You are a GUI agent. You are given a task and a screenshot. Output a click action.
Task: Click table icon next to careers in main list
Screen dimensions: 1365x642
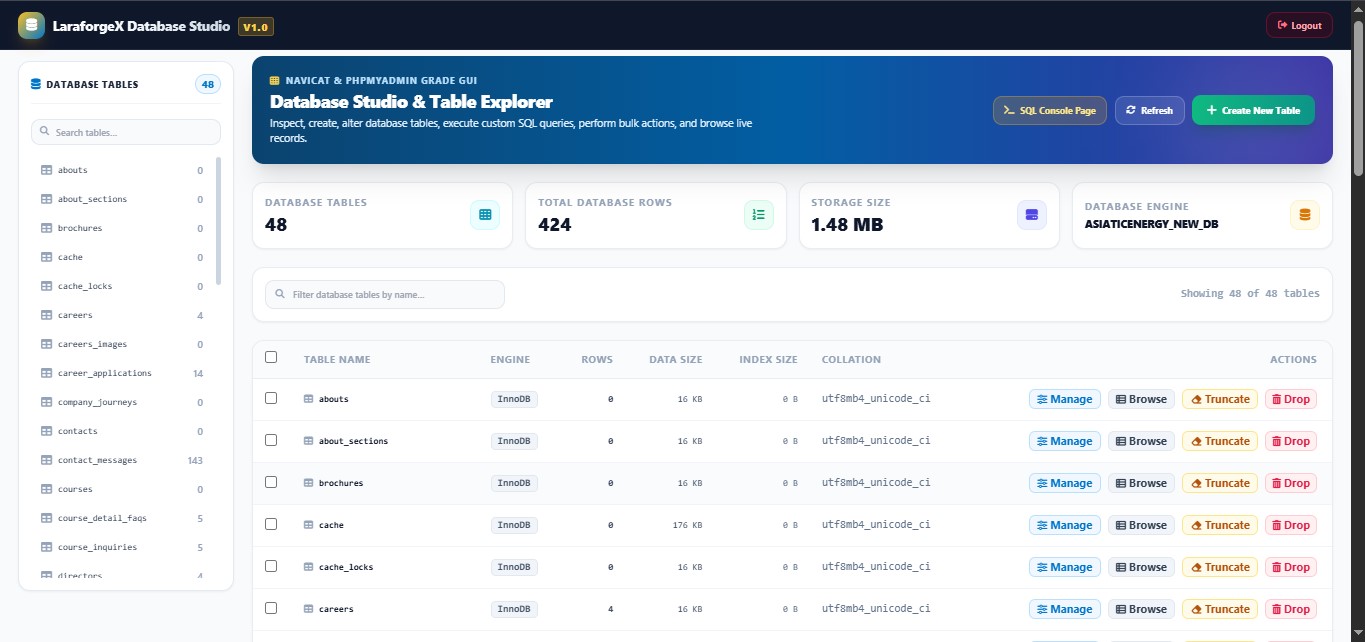pyautogui.click(x=309, y=609)
